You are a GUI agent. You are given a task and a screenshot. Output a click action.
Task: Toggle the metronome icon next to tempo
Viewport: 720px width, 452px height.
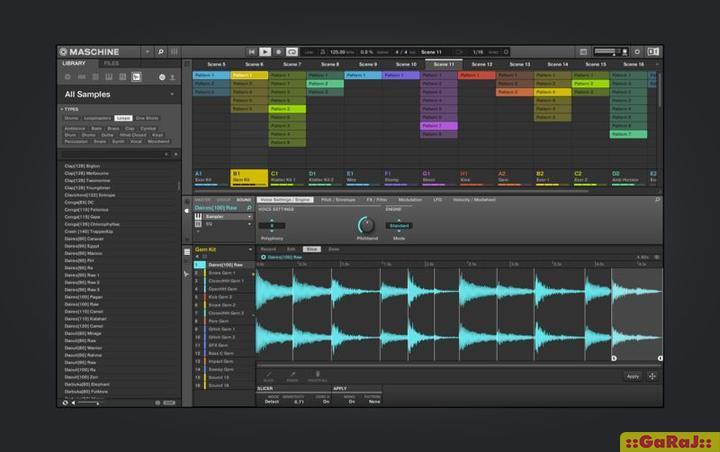(322, 52)
